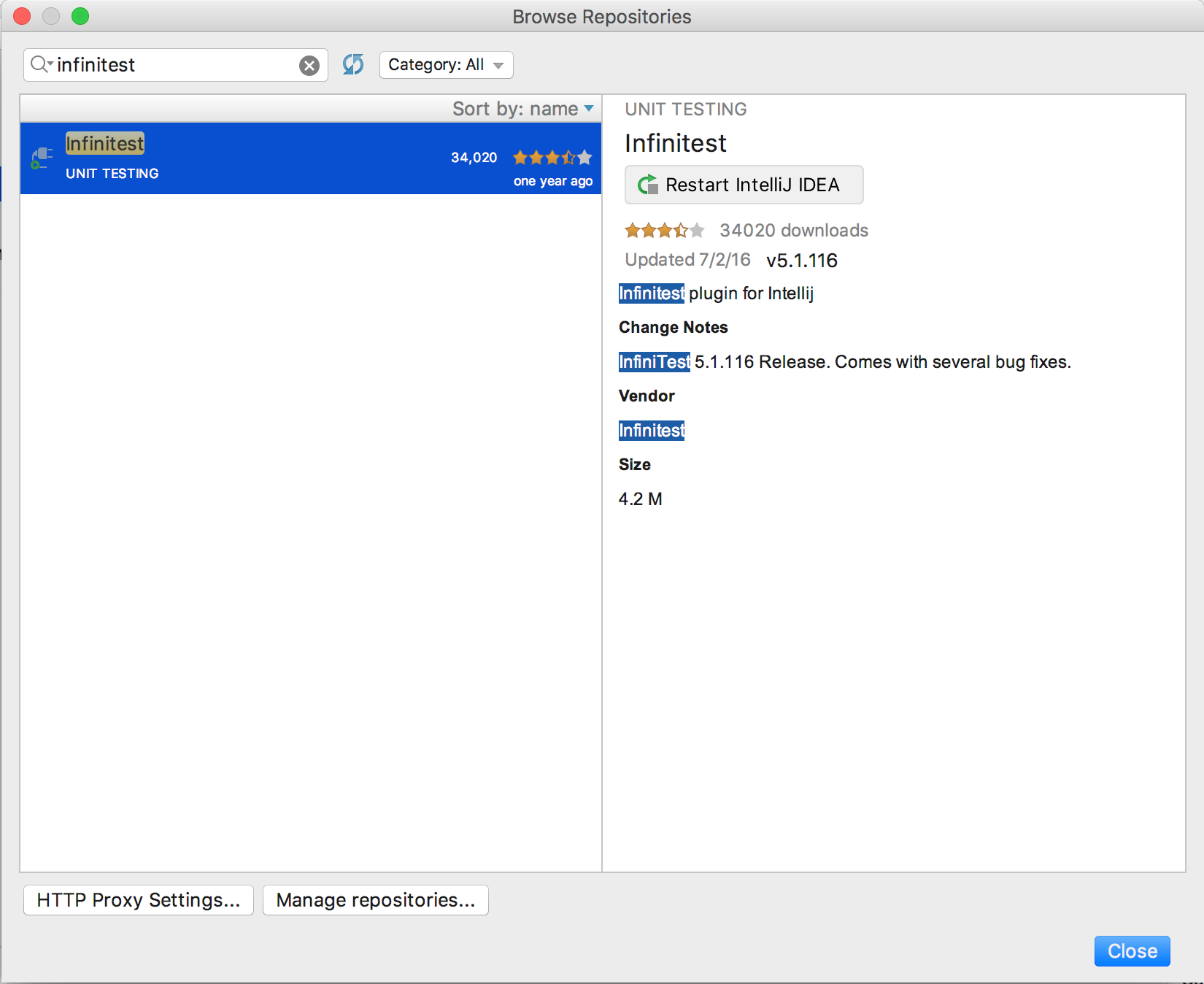Click the 4.2 M size value
Screen dimensions: 1204x984
[x=641, y=499]
